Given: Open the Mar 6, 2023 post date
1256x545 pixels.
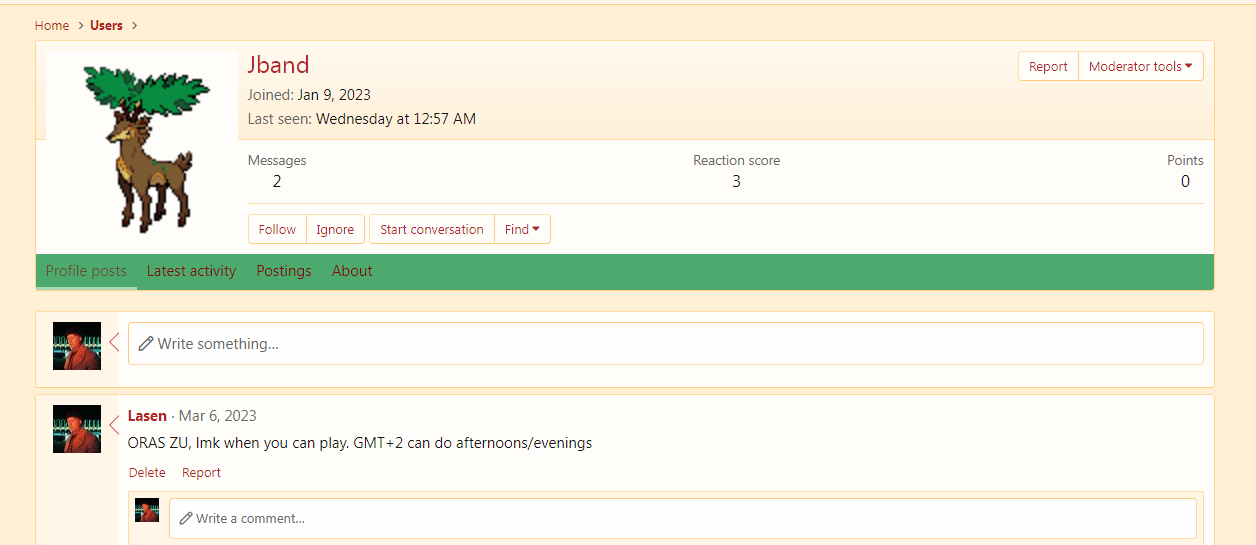Looking at the screenshot, I should click(x=218, y=416).
